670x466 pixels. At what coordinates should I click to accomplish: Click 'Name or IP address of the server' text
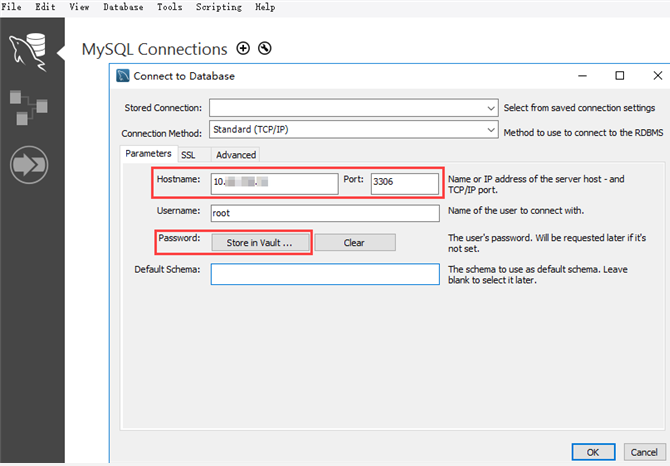pyautogui.click(x=536, y=184)
